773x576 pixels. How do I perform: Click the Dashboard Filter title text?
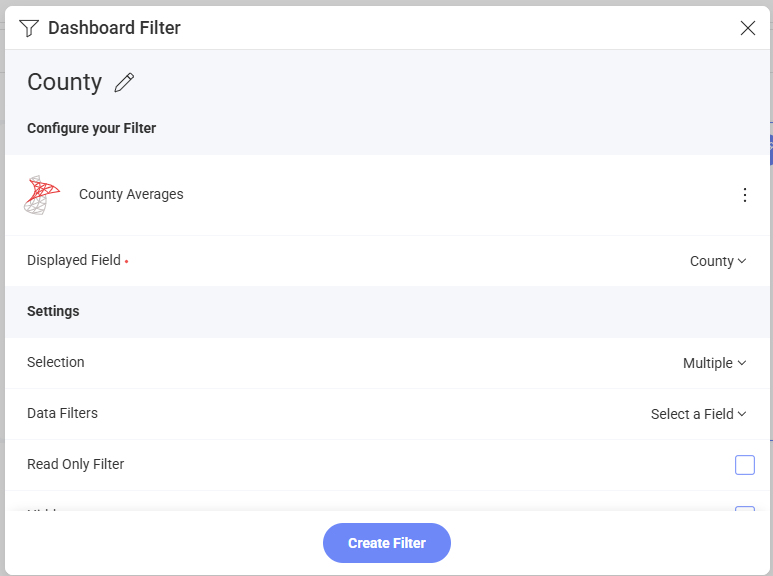114,28
